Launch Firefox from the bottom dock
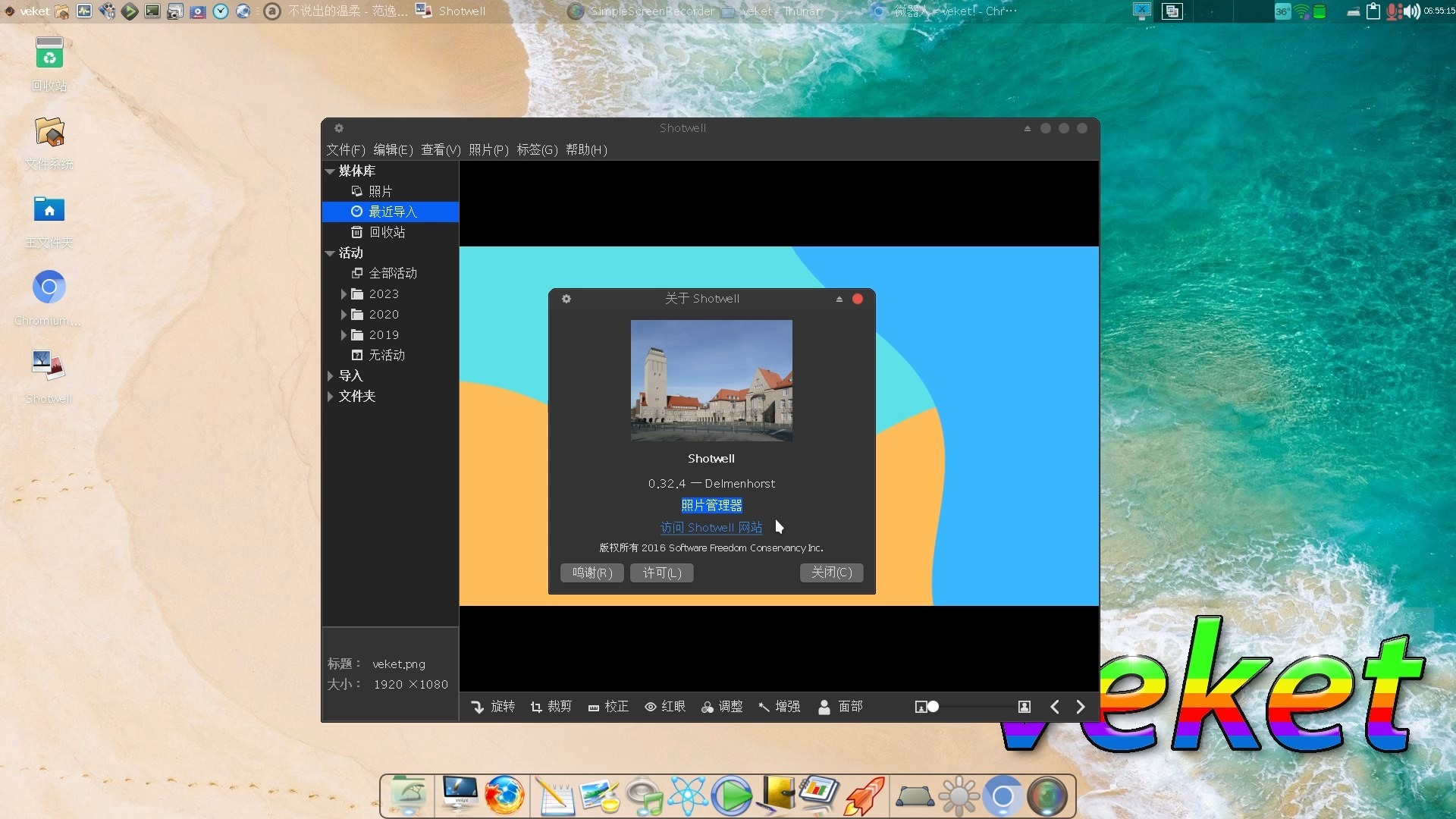The width and height of the screenshot is (1456, 819). point(504,796)
